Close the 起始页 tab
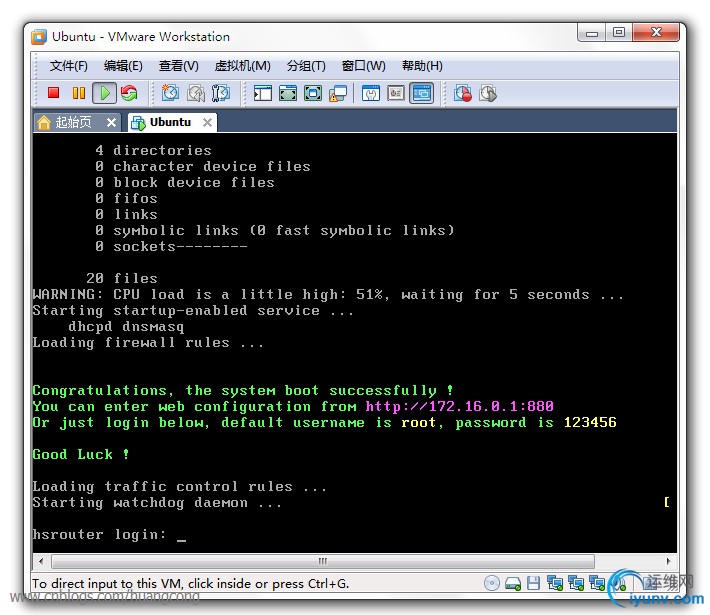710x615 pixels. pyautogui.click(x=111, y=122)
